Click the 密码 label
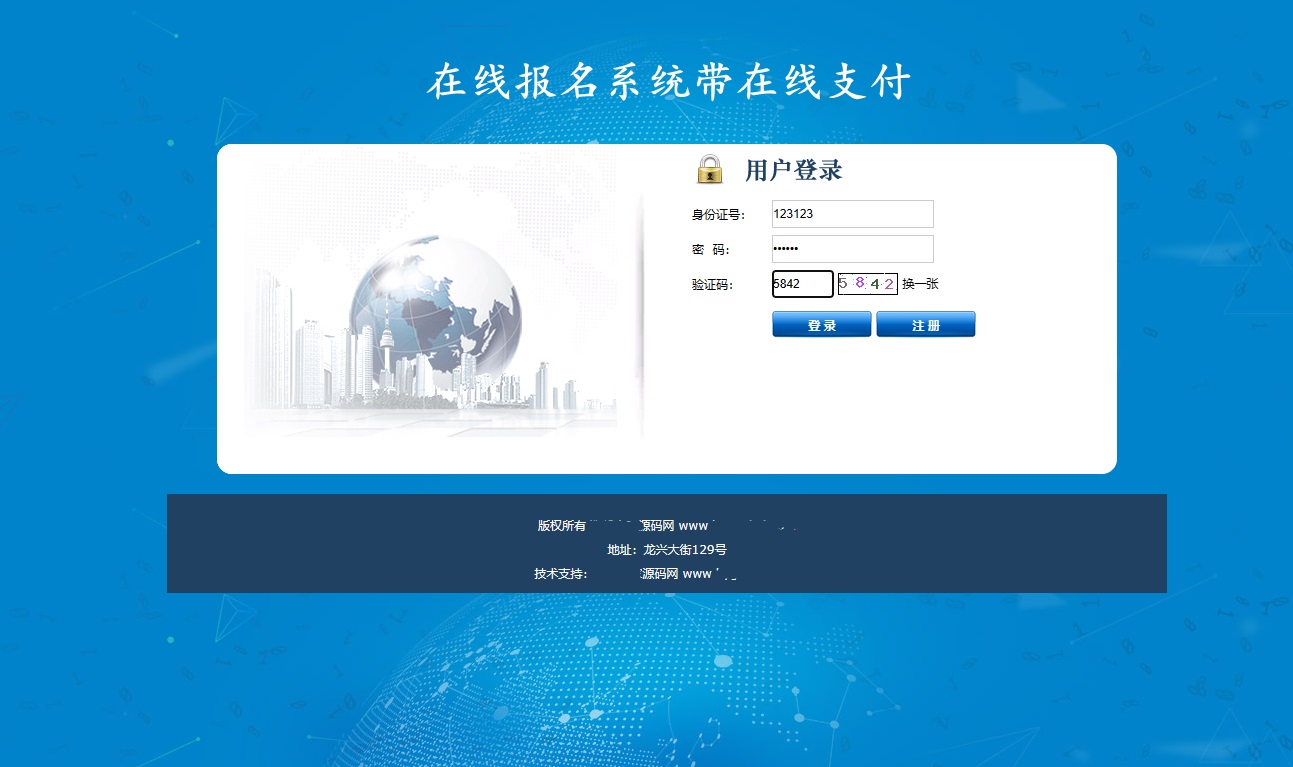Screen dimensions: 1293x767 [710, 250]
